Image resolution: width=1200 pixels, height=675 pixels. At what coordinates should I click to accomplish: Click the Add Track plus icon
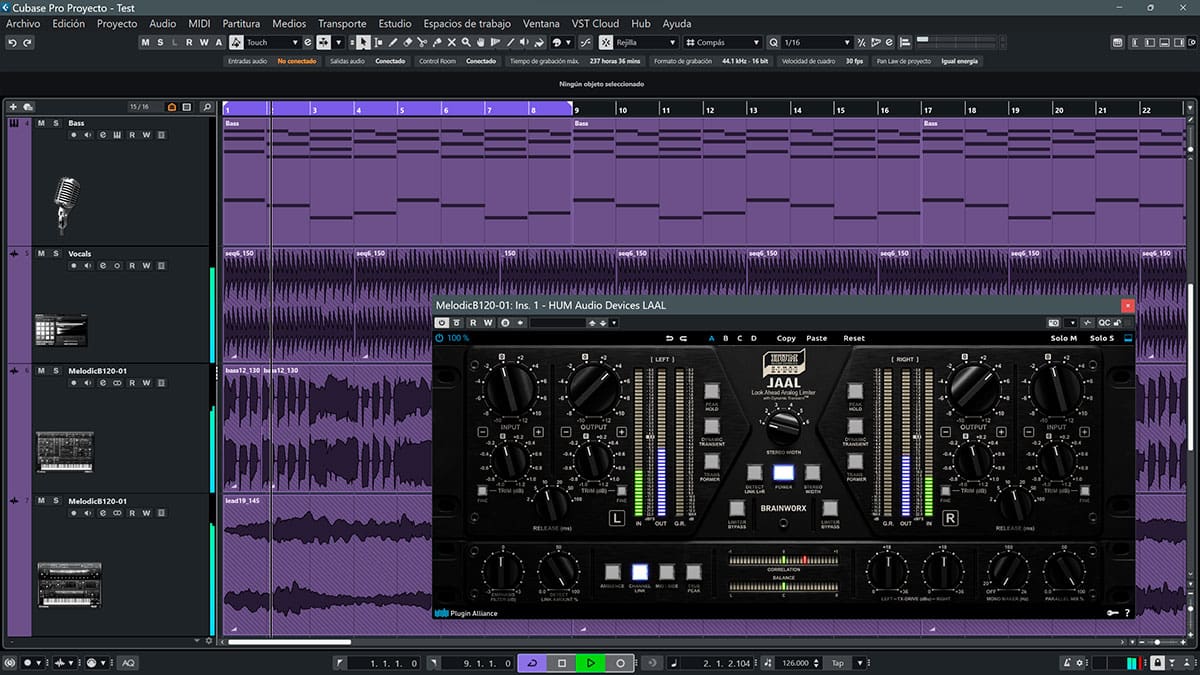13,107
